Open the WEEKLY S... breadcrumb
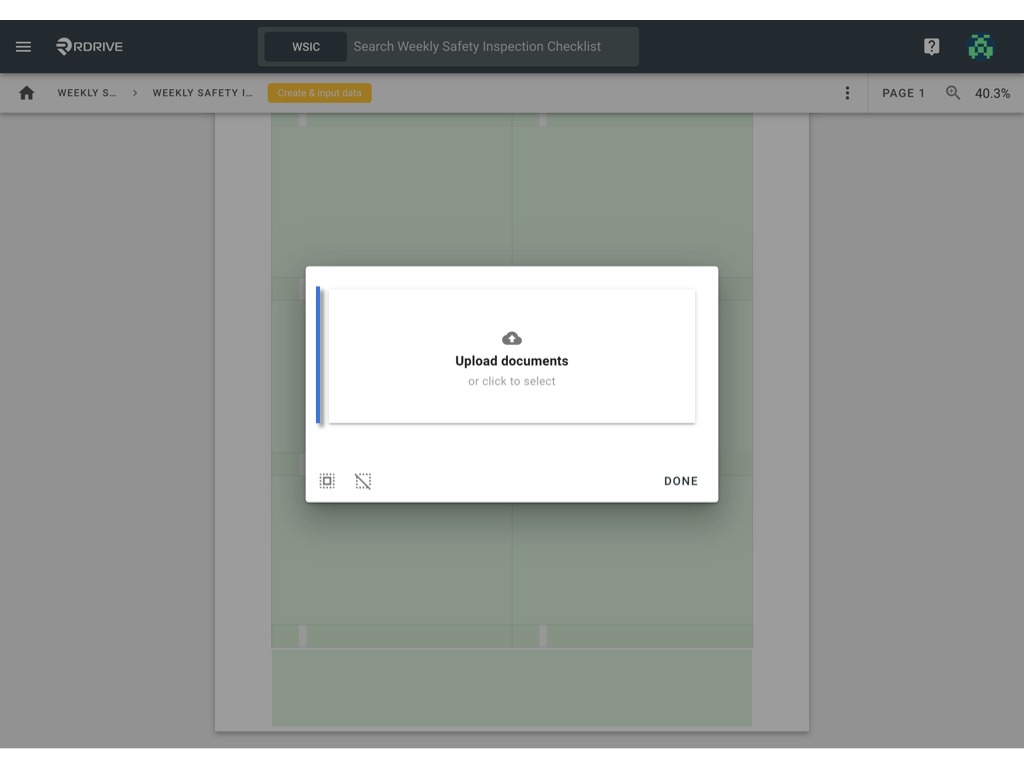The height and width of the screenshot is (768, 1024). (87, 93)
